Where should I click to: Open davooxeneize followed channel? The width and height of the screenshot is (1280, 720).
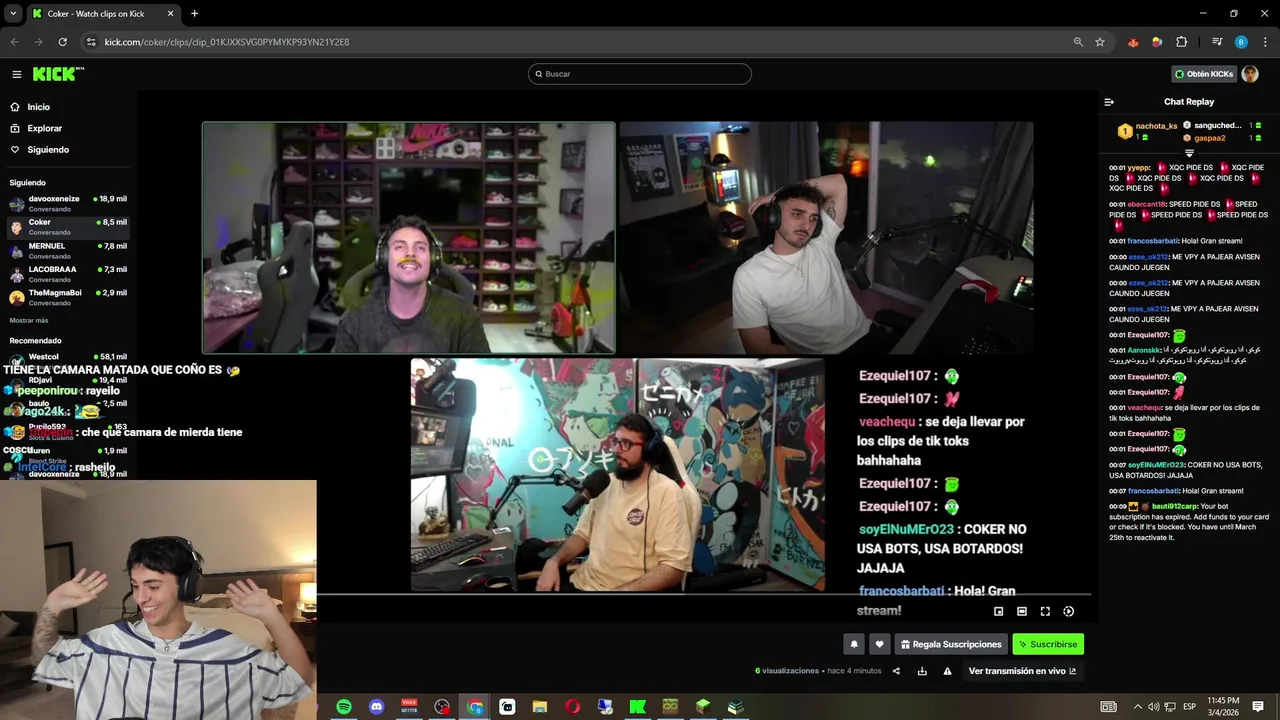coord(68,203)
